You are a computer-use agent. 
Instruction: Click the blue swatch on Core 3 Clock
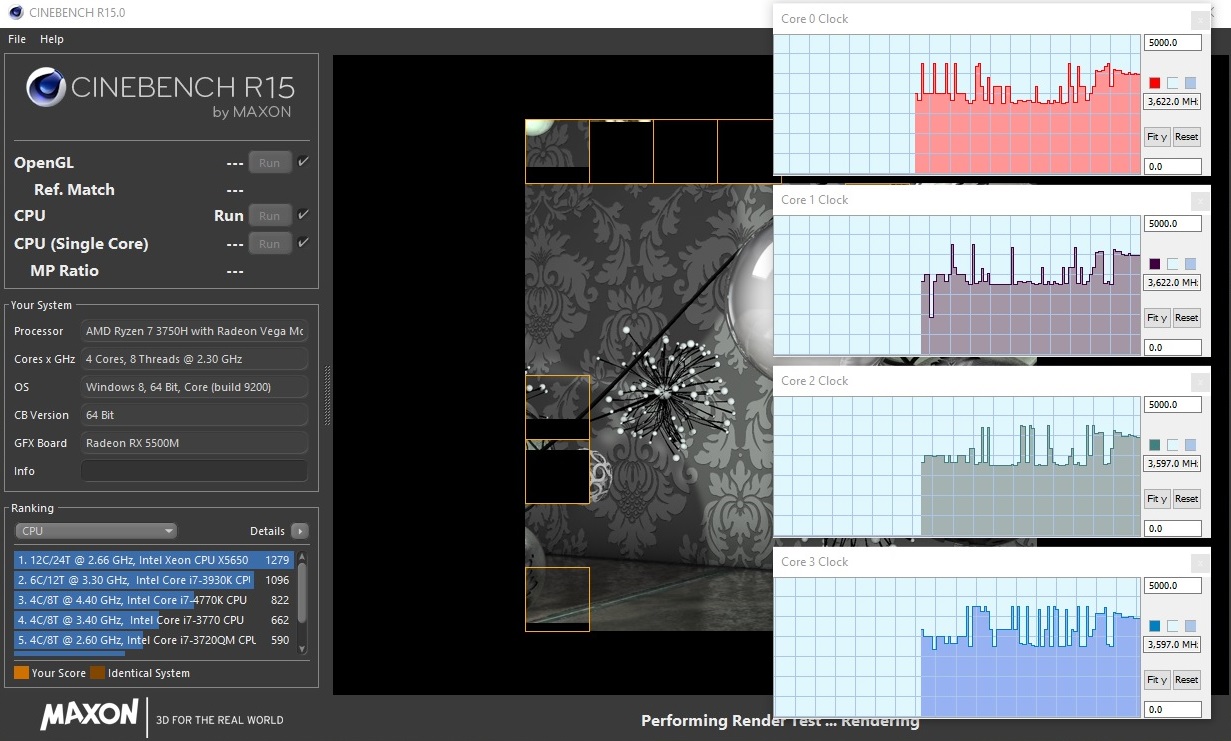[x=1155, y=626]
